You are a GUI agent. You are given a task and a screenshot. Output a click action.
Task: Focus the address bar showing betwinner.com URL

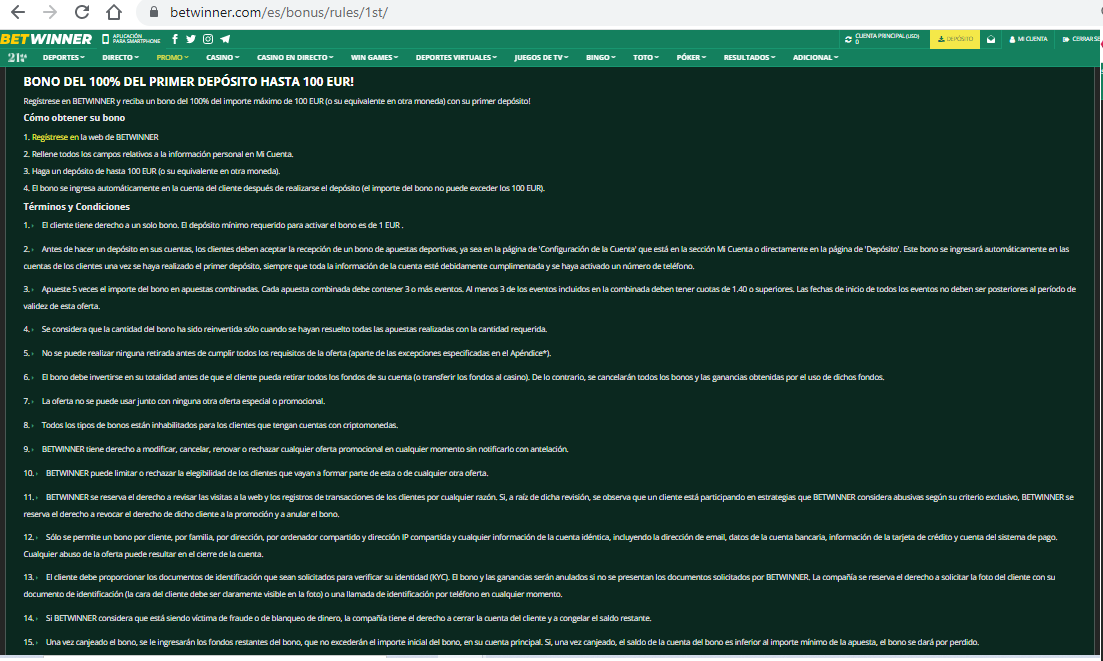click(x=619, y=12)
